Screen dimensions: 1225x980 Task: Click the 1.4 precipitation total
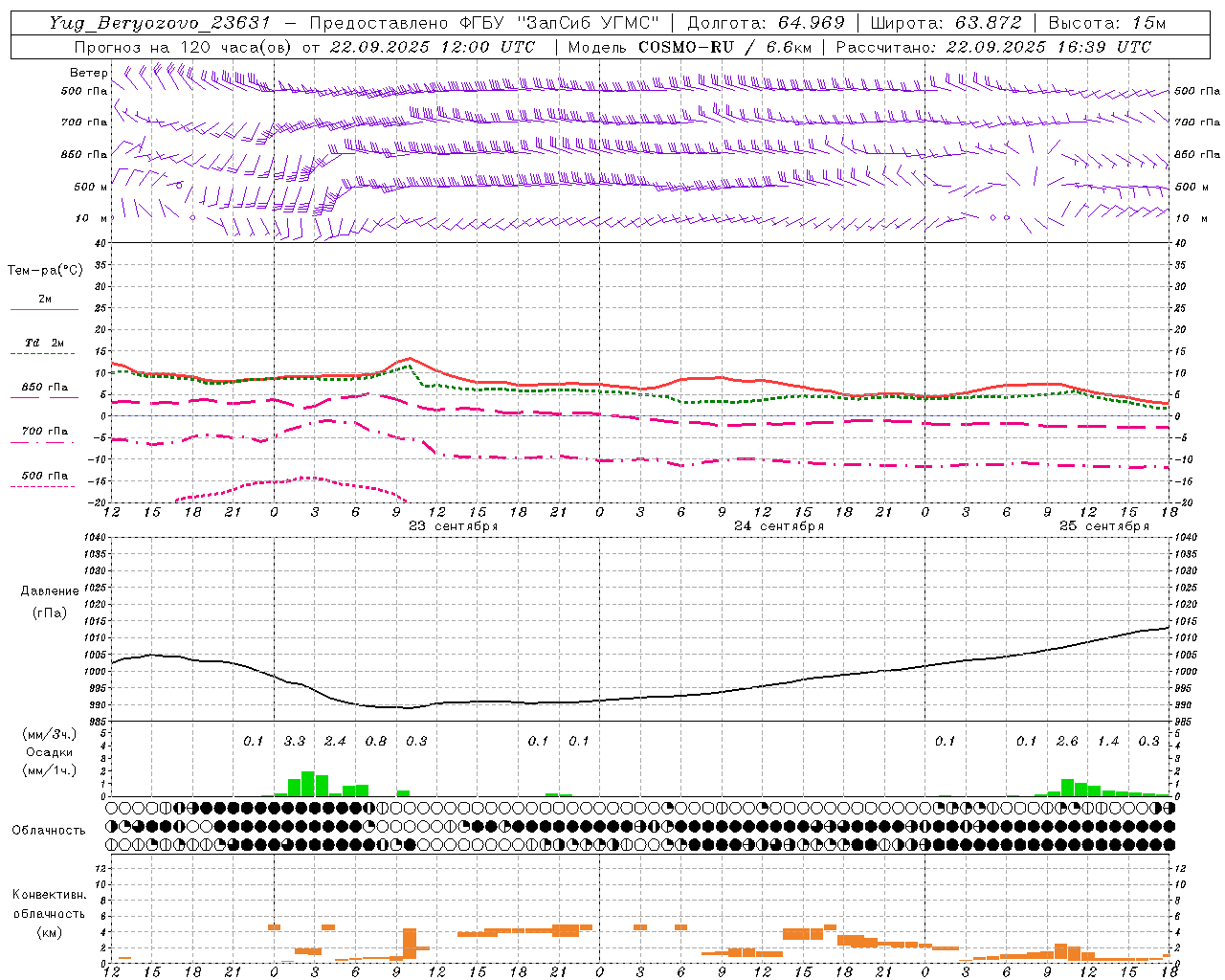pos(1108,742)
